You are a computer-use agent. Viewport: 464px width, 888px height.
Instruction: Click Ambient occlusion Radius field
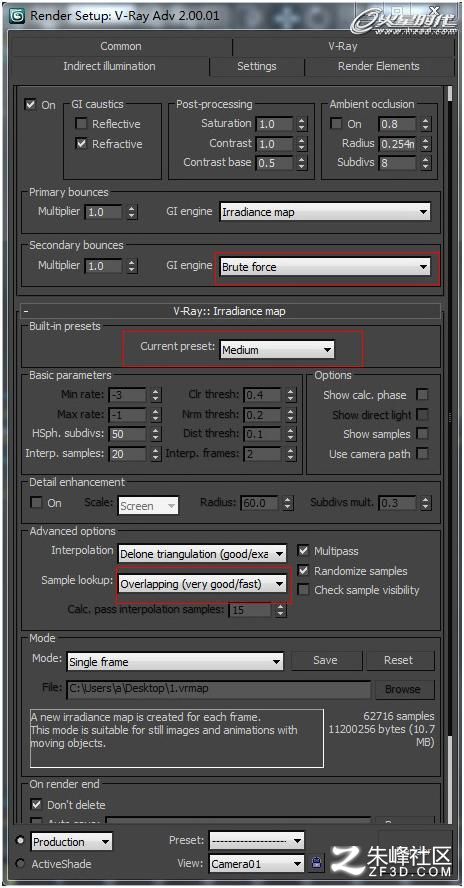tap(398, 144)
